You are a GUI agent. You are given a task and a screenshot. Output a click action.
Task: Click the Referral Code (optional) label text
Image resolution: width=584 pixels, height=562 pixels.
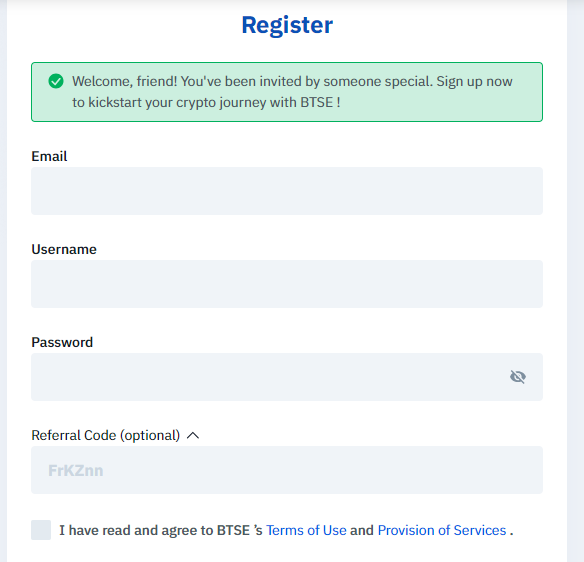point(106,435)
